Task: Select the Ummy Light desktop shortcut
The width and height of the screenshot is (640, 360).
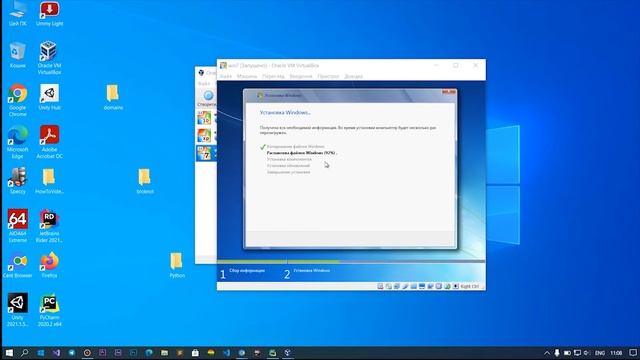Action: click(49, 13)
